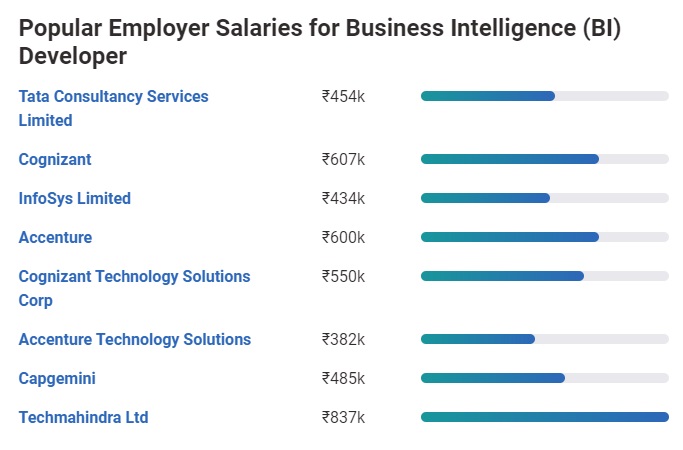This screenshot has height=450, width=683.
Task: Click the ₹837k salary value
Action: point(343,417)
